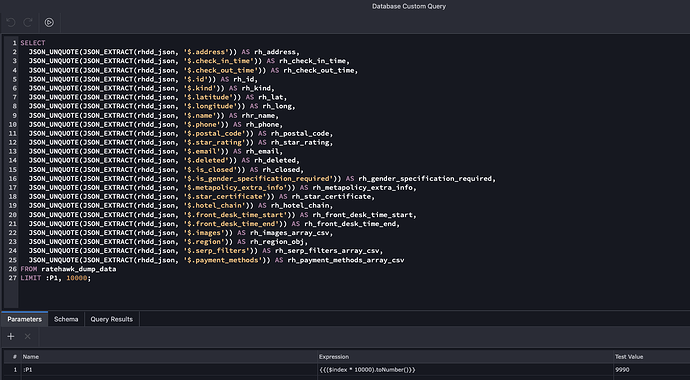Screen dimensions: 690x380
Task: Remove parameter using the X icon
Action: coord(27,336)
